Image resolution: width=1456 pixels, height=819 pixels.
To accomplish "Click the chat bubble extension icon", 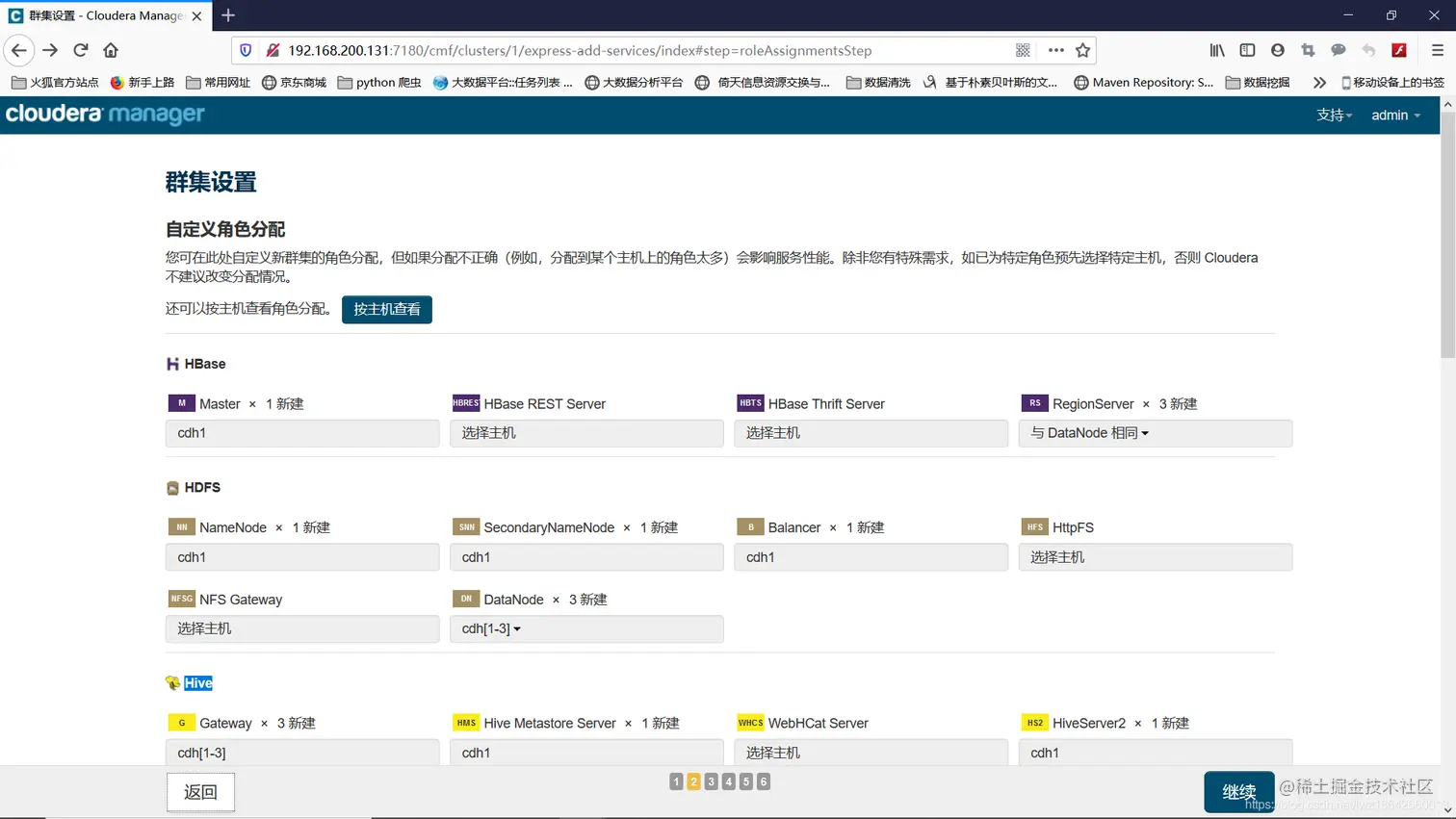I will 1339,50.
